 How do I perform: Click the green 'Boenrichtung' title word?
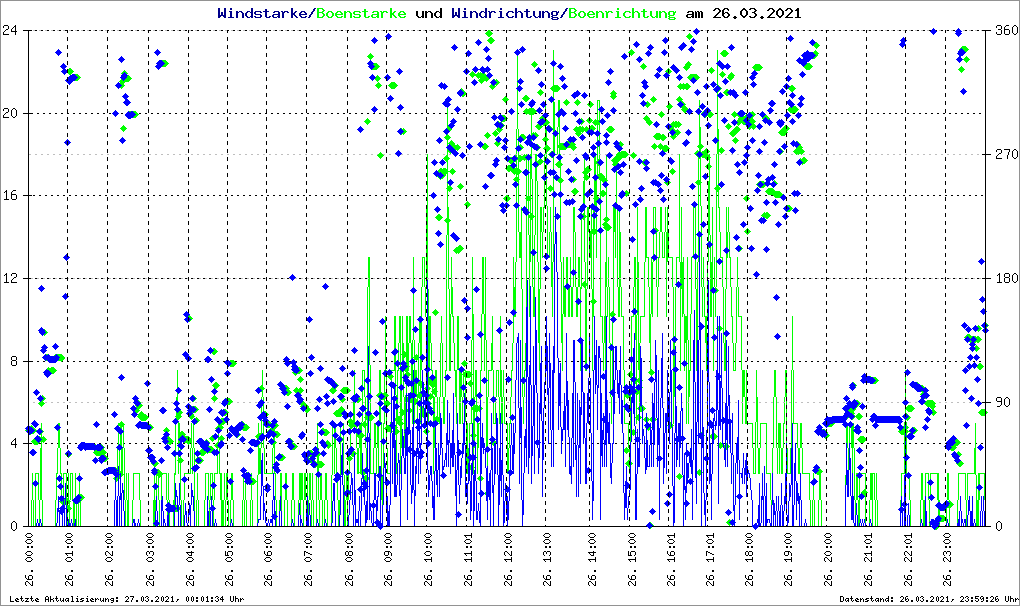[622, 14]
